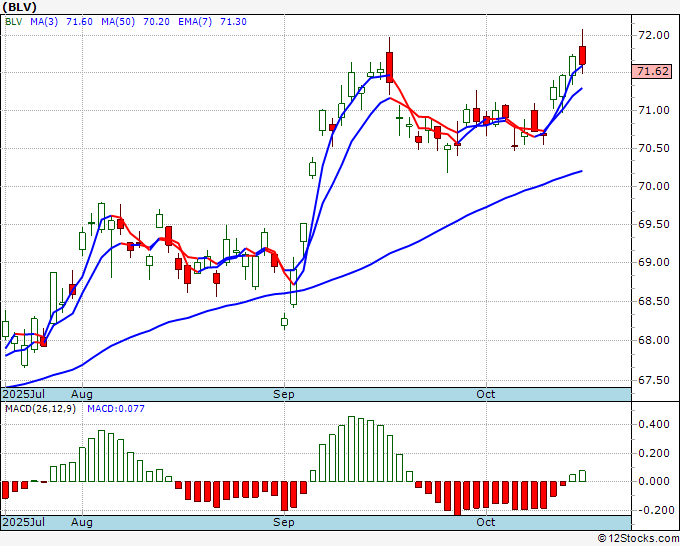Click Oct on MACD time axis

click(x=485, y=522)
